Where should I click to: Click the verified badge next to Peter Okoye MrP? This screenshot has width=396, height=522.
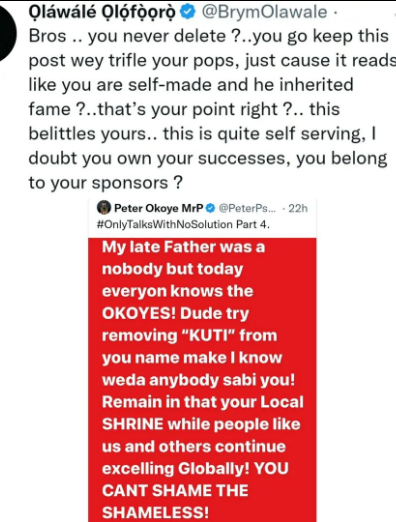tap(210, 208)
